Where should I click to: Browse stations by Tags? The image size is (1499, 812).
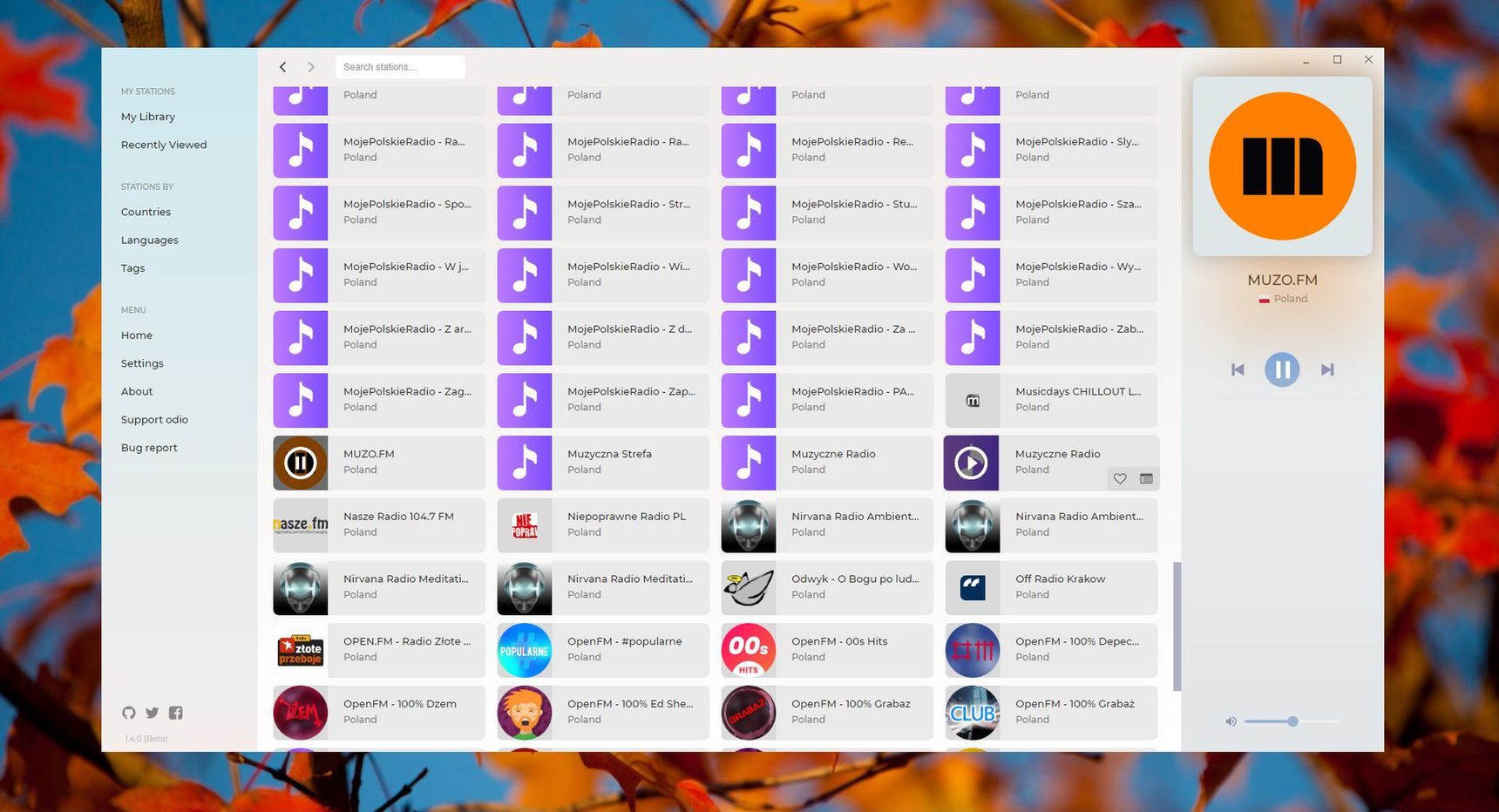click(133, 267)
